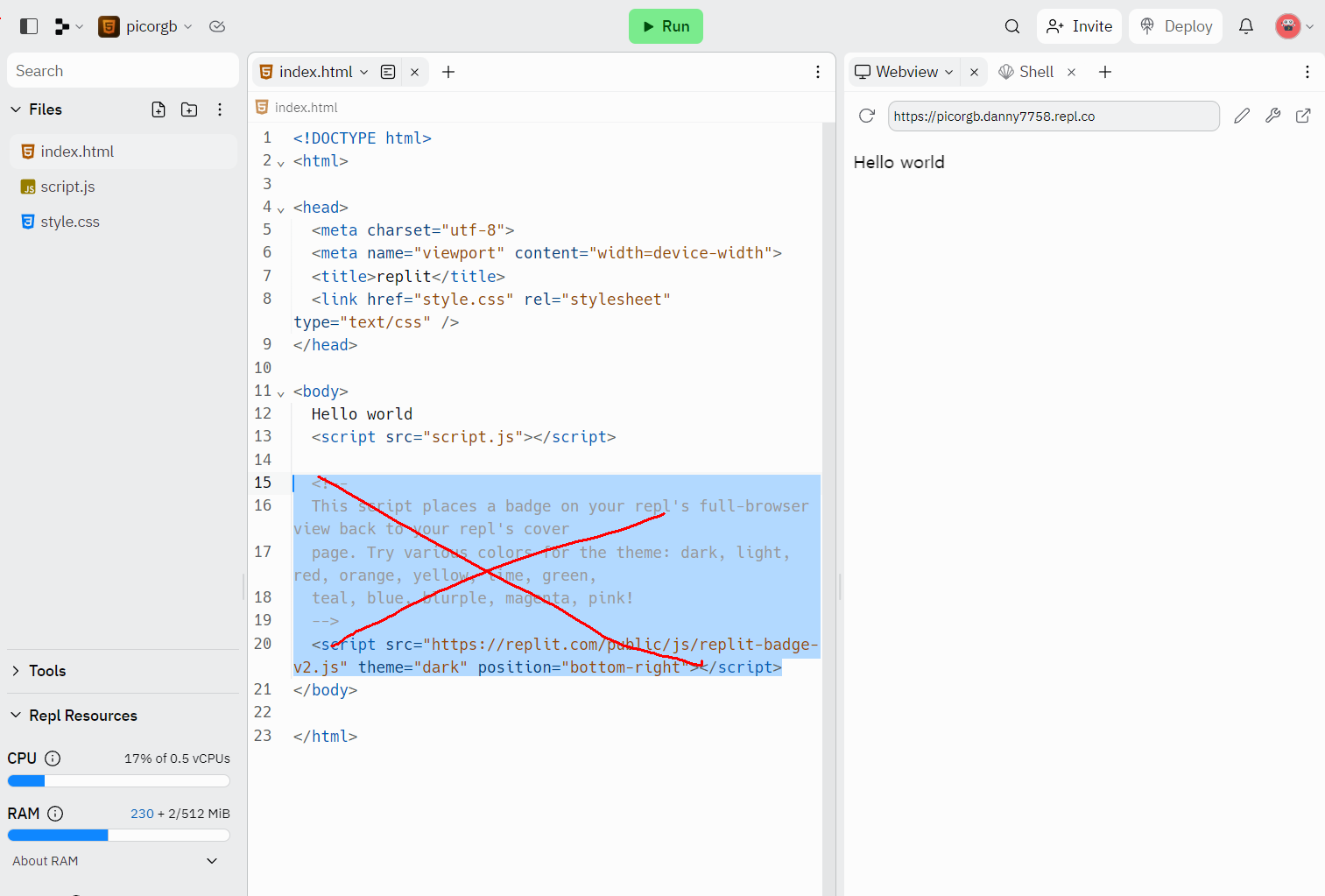Open script.js in file tree

tap(123, 187)
